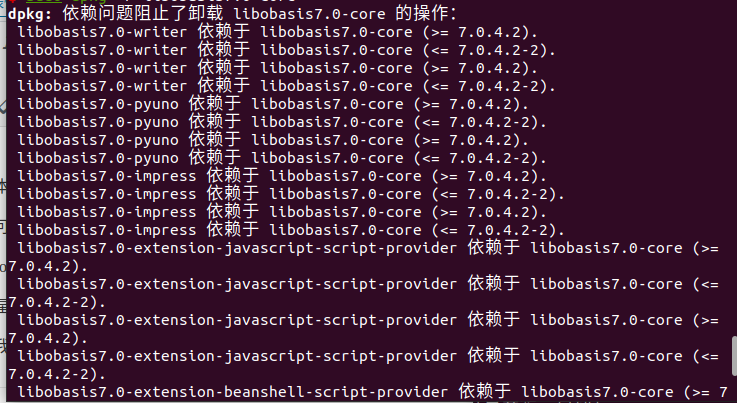Click the wrapped "7.0.4.2-2)." on the final wrapped line
737x403 pixels.
pyautogui.click(x=57, y=374)
